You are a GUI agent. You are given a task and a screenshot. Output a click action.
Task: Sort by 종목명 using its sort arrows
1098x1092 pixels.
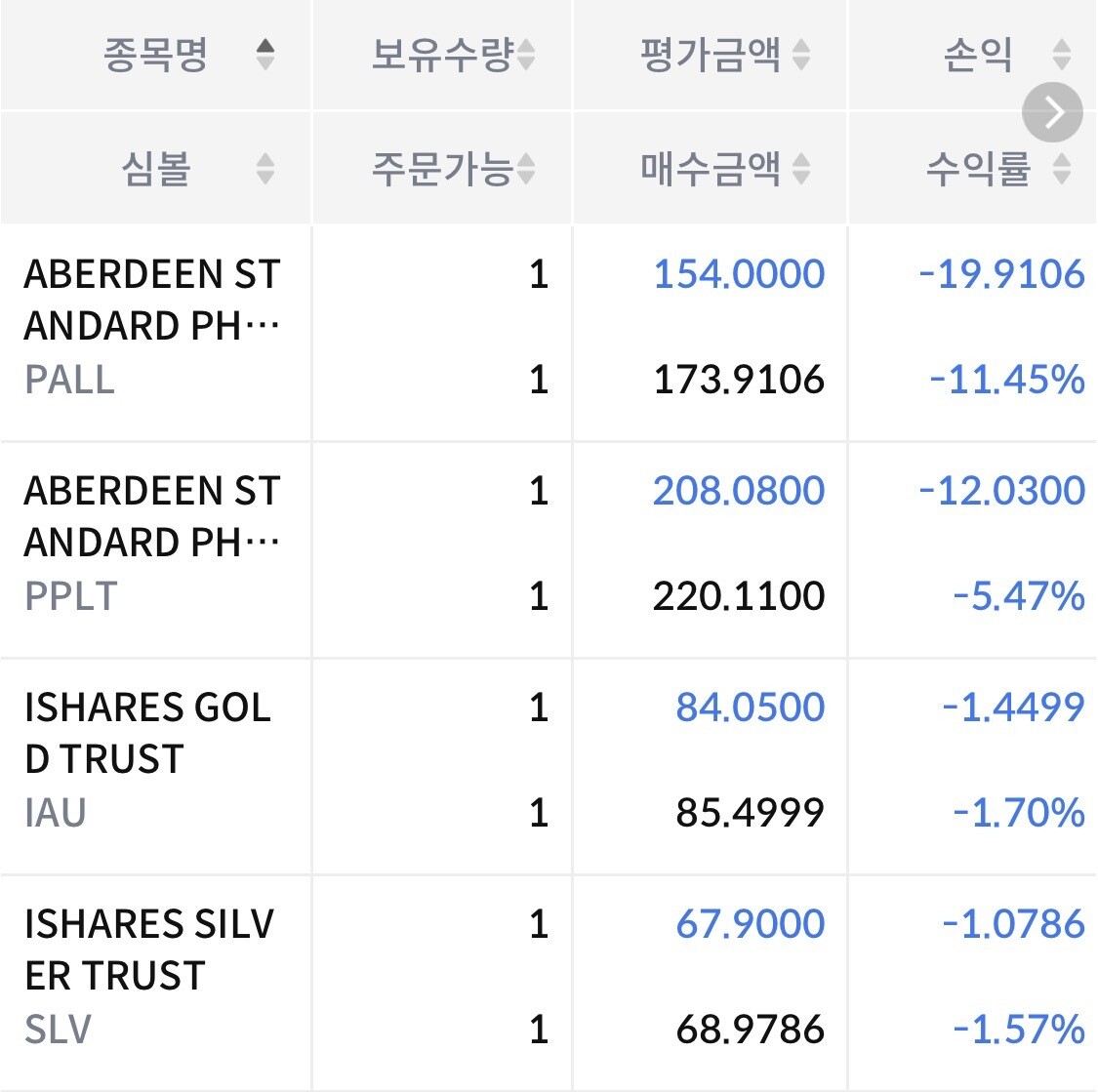click(265, 55)
